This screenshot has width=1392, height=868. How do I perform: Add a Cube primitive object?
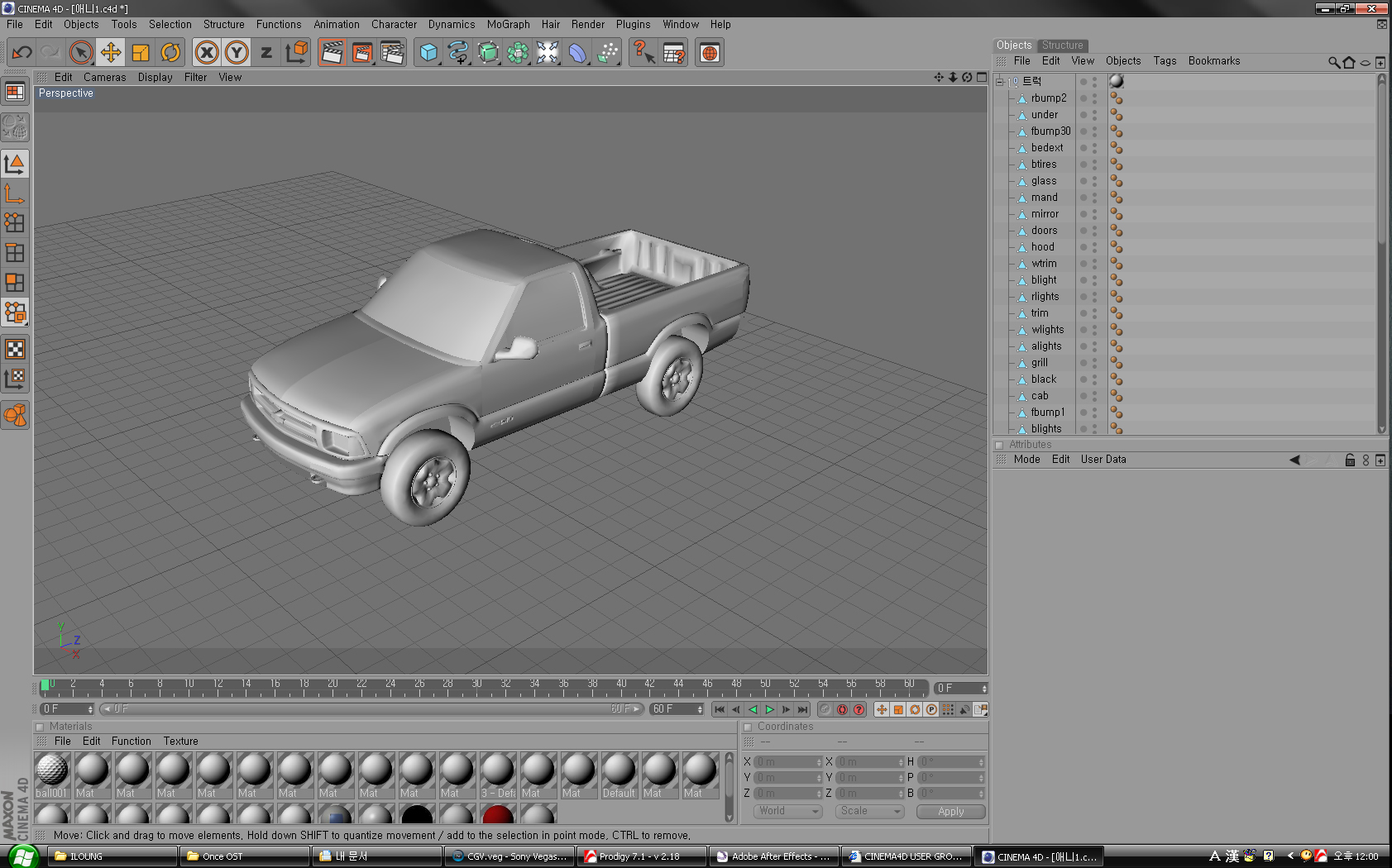[x=428, y=53]
